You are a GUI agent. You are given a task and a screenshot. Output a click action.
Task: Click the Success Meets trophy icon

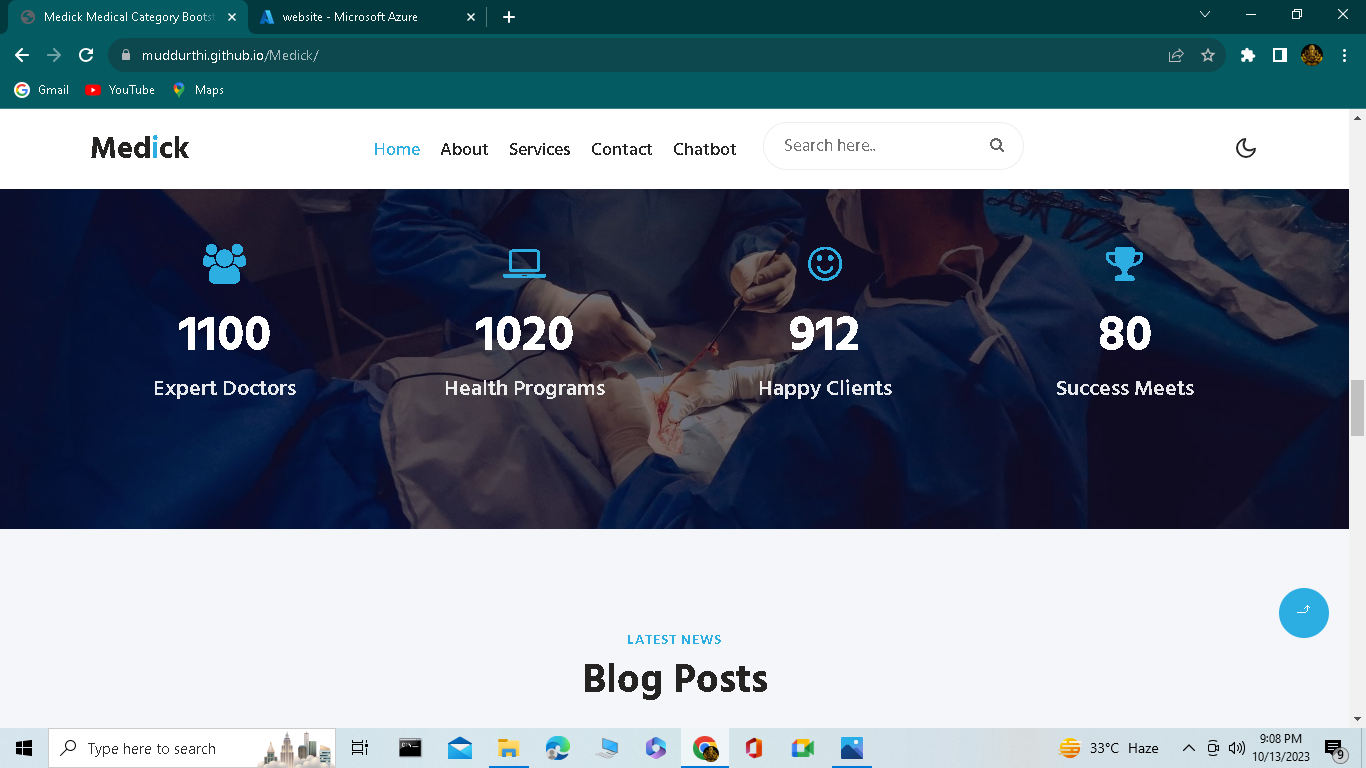pyautogui.click(x=1124, y=263)
